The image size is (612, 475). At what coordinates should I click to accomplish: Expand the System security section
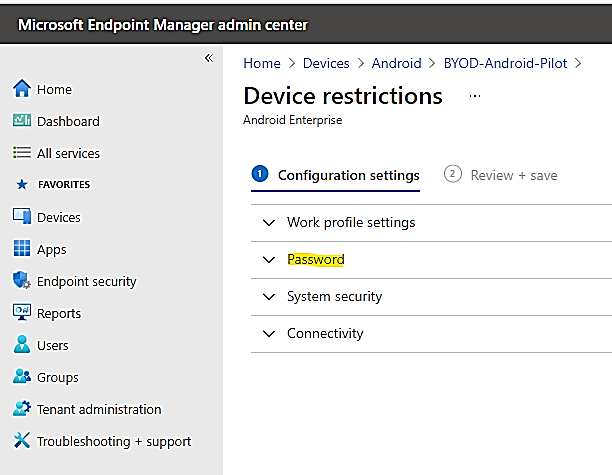pos(334,296)
